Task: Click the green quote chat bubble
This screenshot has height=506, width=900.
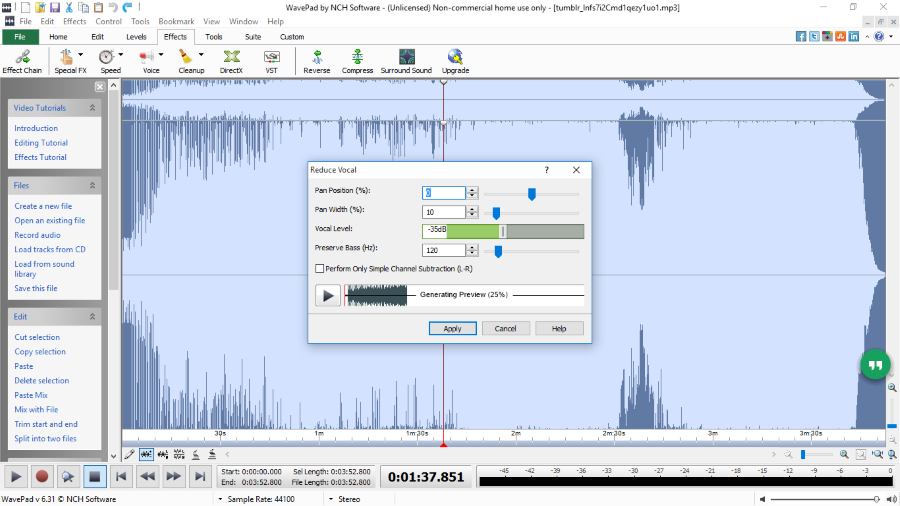Action: tap(875, 364)
